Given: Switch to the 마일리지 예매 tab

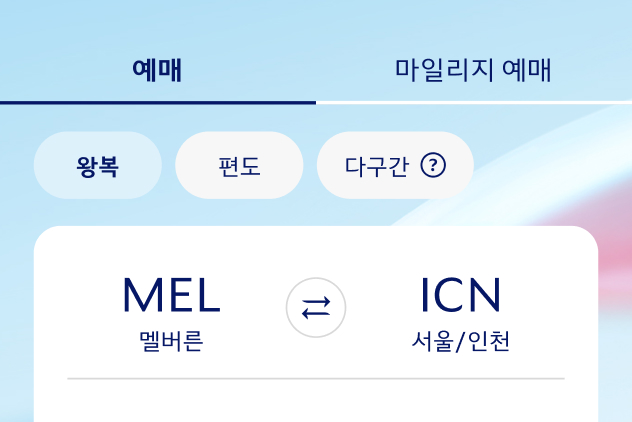Looking at the screenshot, I should point(474,70).
